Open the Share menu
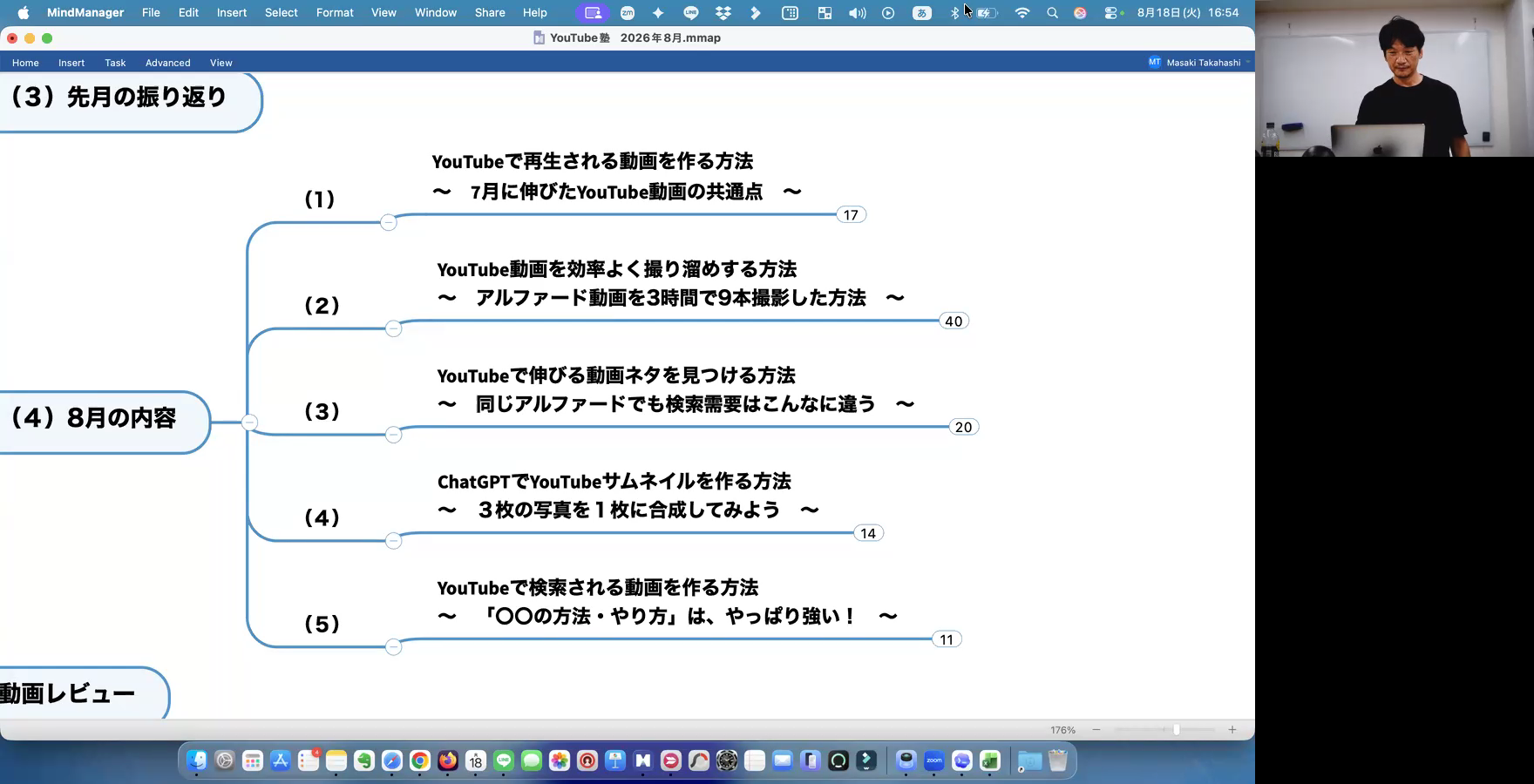Screen dimensions: 1534x784 pyautogui.click(x=490, y=12)
